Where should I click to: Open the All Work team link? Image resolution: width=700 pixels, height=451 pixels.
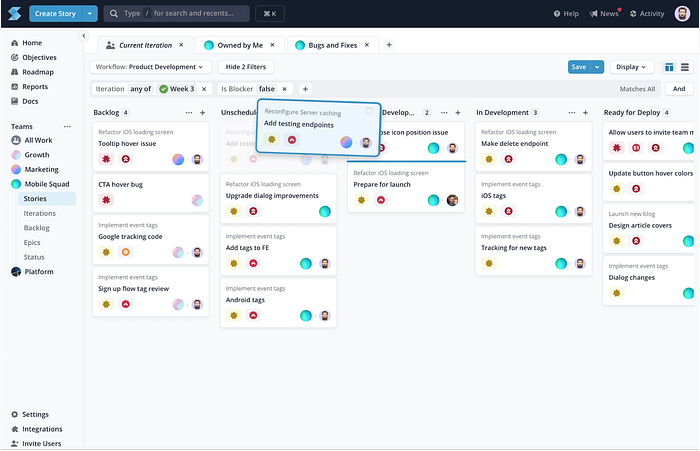click(x=32, y=140)
